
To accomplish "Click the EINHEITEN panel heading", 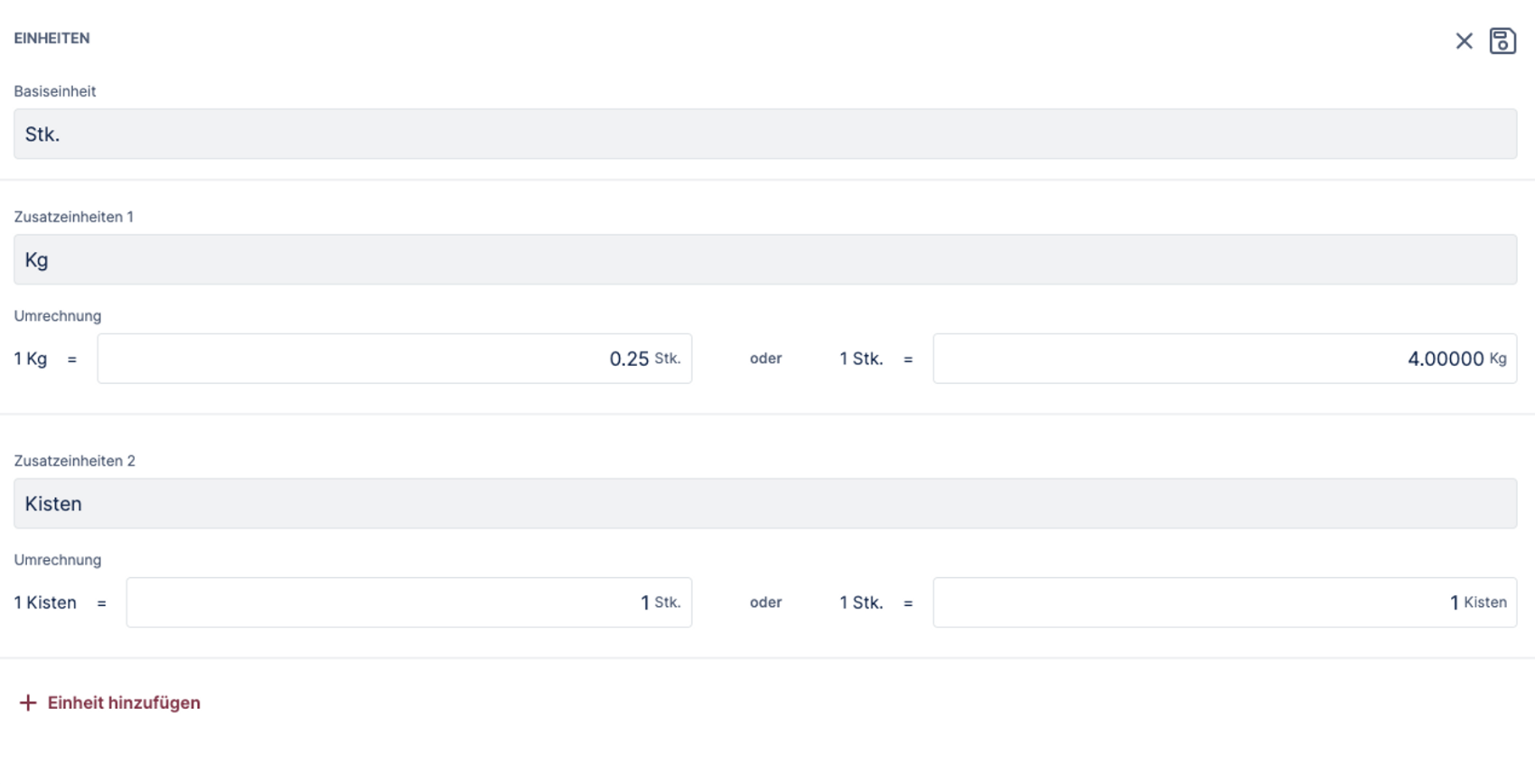I will point(51,38).
